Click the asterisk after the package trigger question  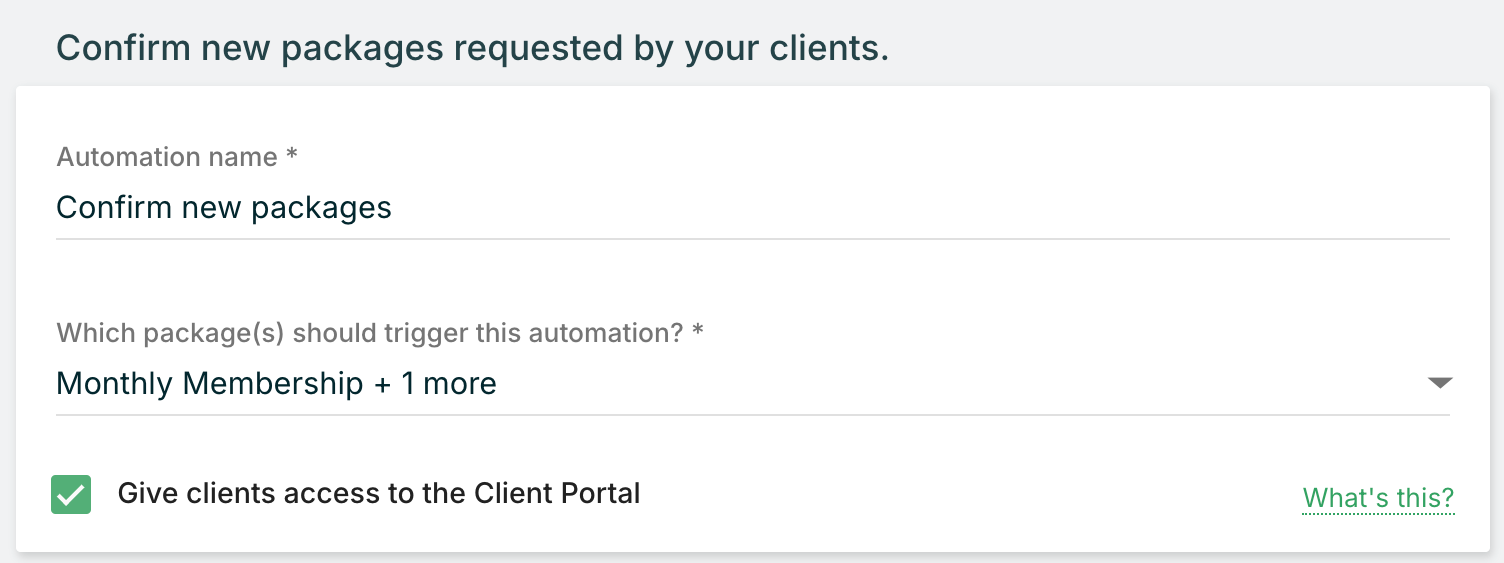point(698,332)
